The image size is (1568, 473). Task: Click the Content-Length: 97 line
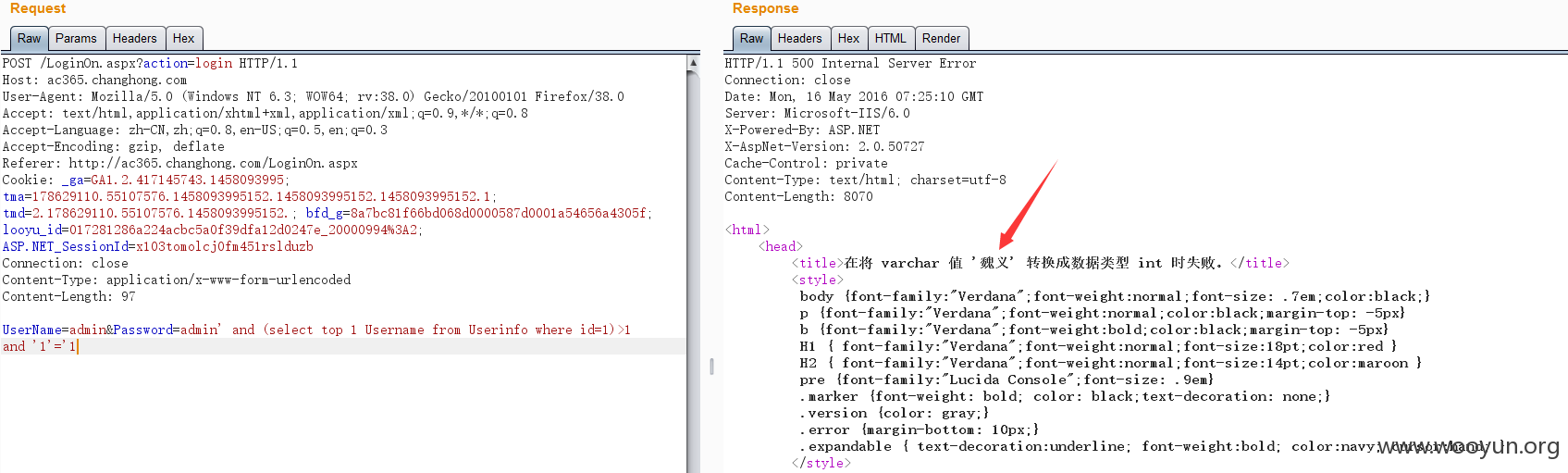[x=68, y=296]
